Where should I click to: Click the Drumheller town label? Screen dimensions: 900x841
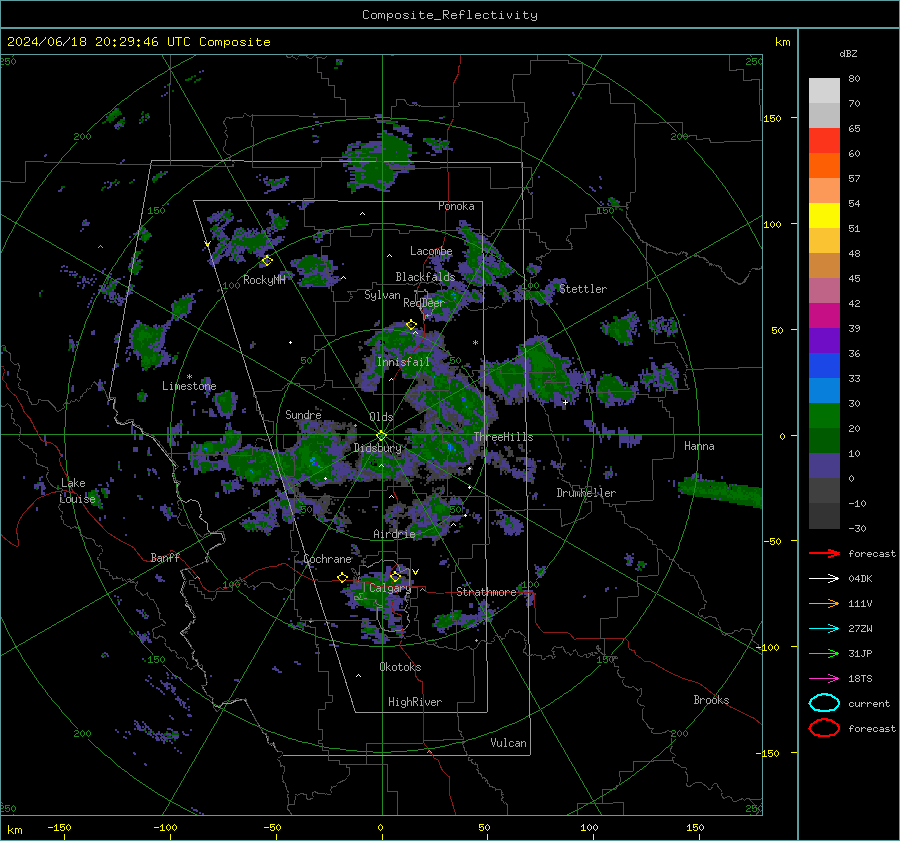point(586,493)
